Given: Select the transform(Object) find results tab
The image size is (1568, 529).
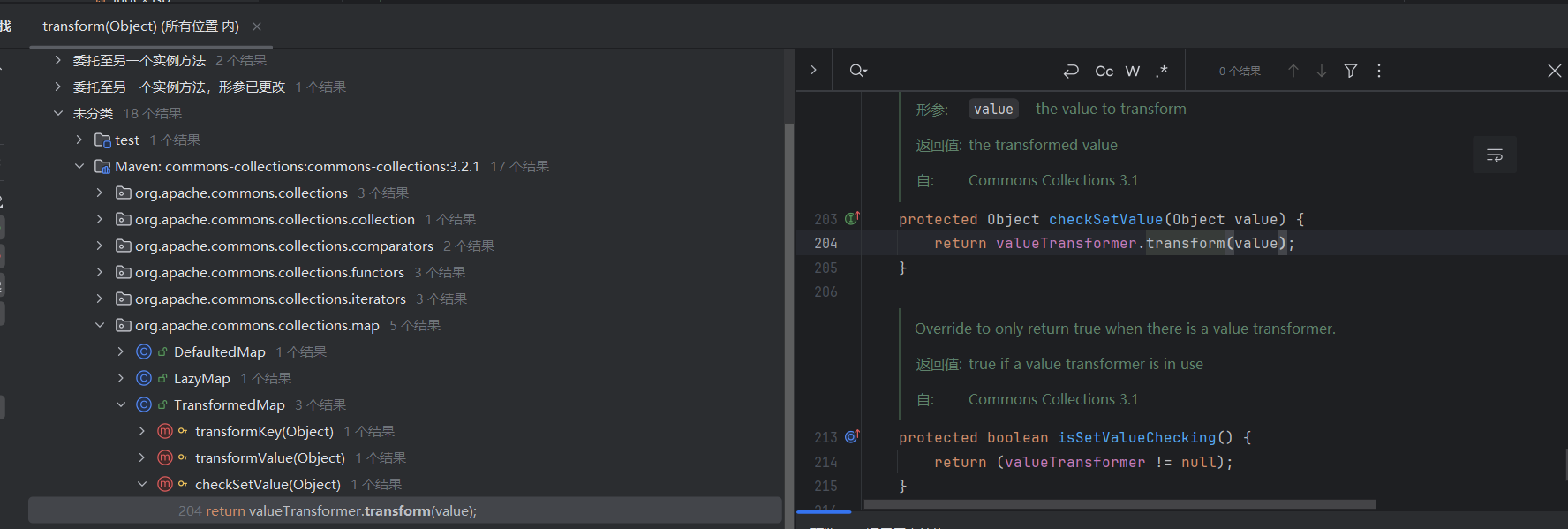Looking at the screenshot, I should (141, 26).
